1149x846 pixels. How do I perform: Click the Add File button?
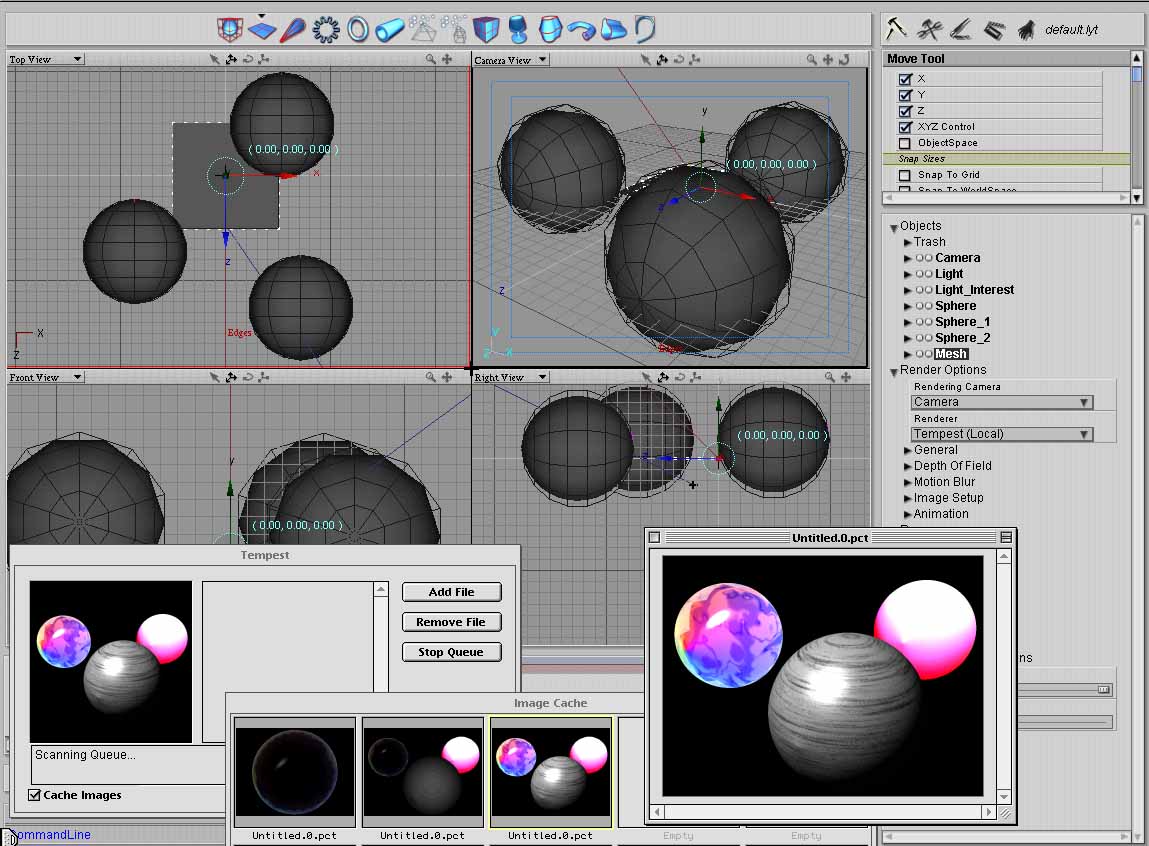click(x=451, y=592)
